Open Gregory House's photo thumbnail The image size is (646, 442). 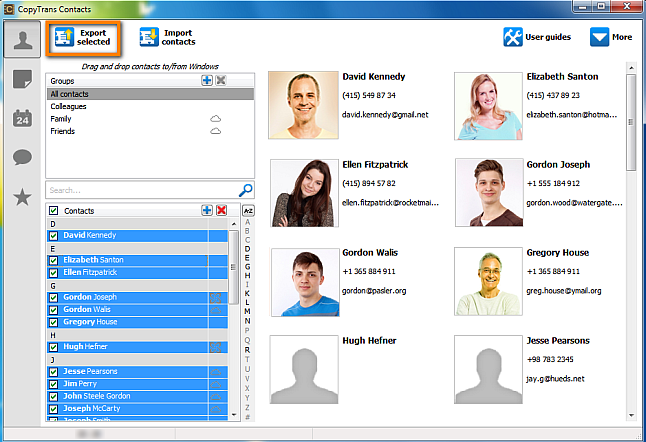(x=488, y=281)
